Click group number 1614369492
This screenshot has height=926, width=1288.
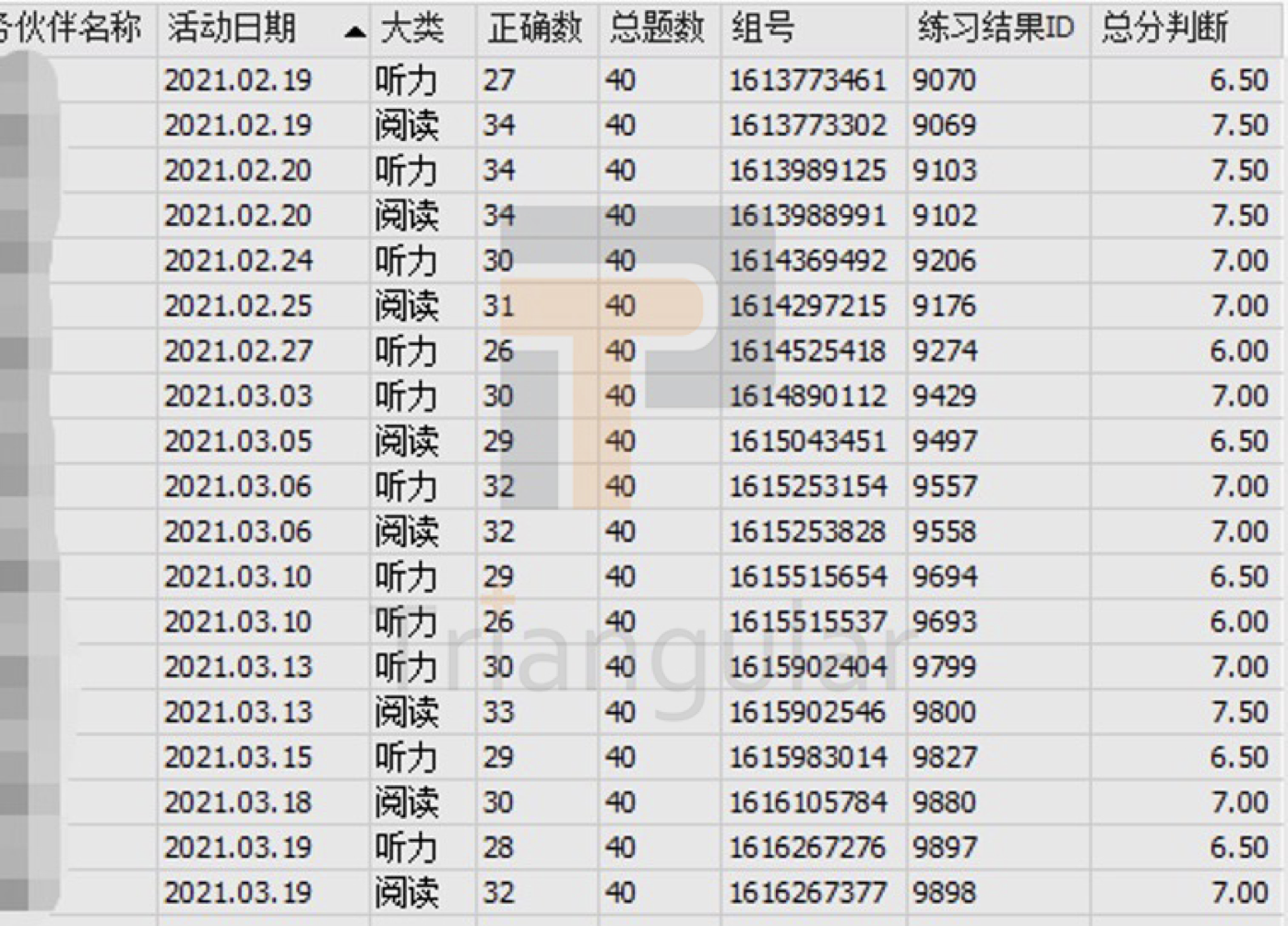tap(807, 261)
